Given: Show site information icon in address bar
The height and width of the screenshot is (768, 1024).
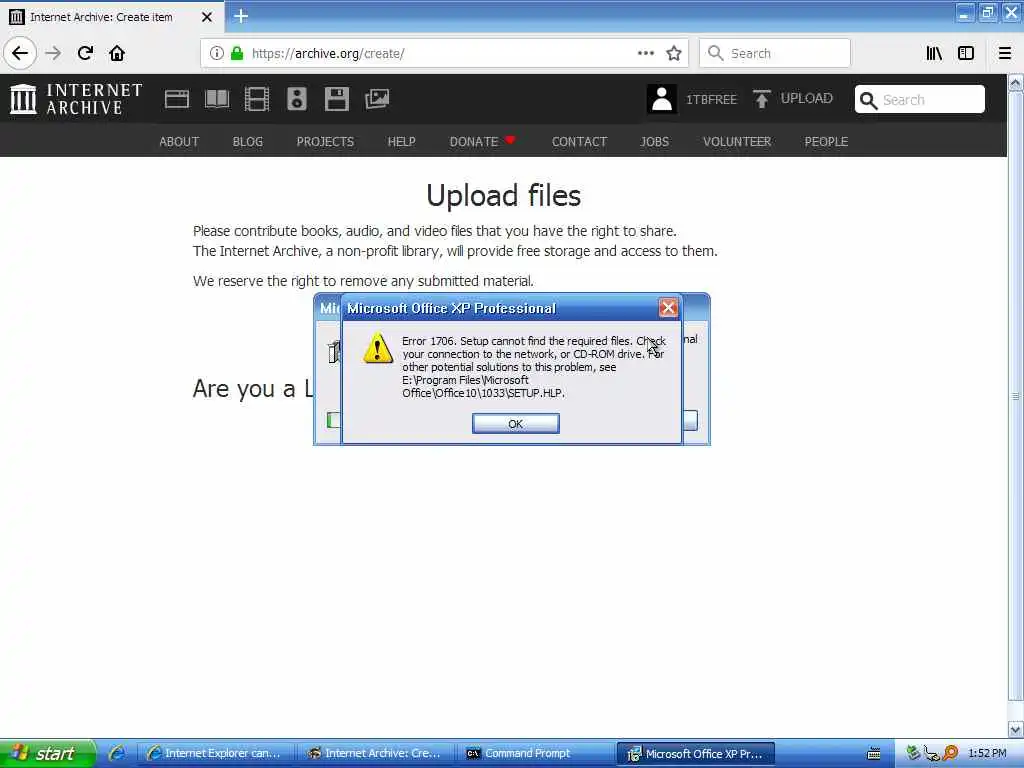Looking at the screenshot, I should (217, 53).
